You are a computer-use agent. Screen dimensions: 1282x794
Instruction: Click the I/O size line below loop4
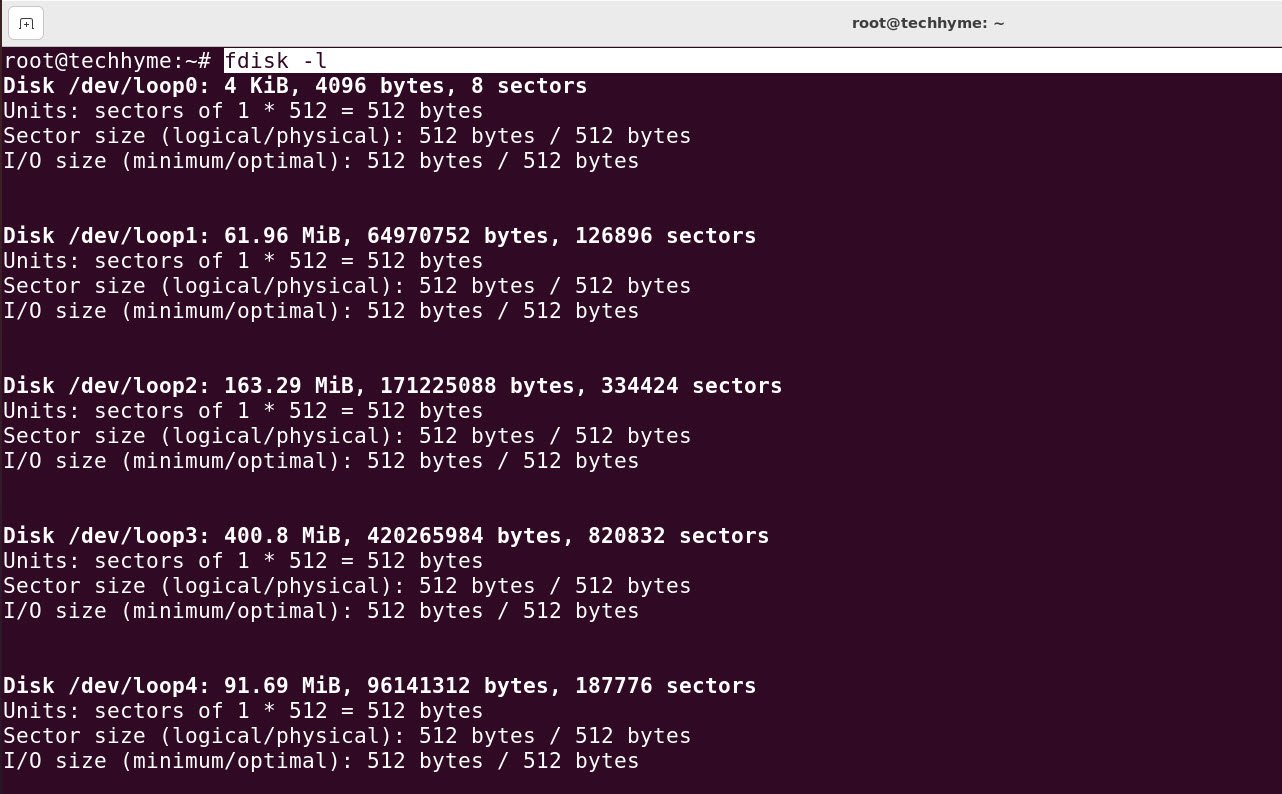click(321, 761)
